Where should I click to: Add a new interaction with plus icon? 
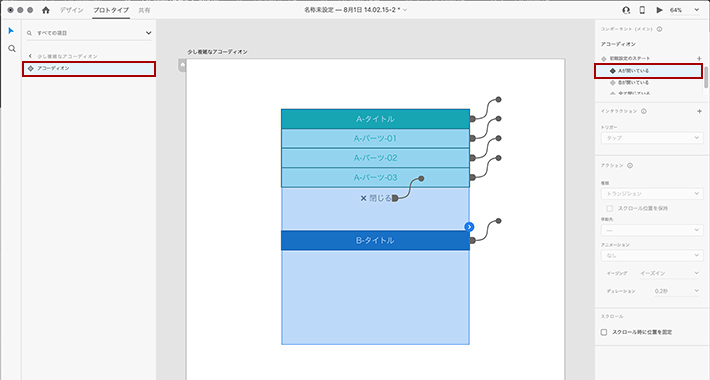click(699, 111)
